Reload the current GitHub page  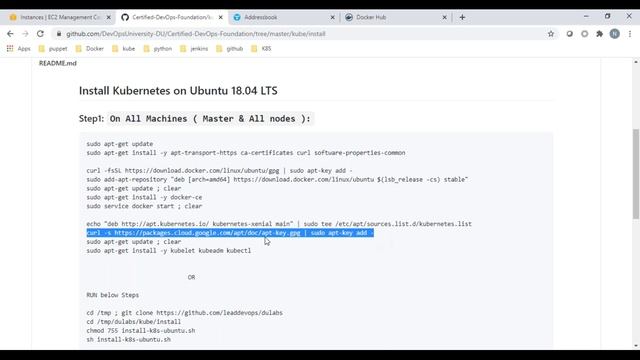coord(40,34)
